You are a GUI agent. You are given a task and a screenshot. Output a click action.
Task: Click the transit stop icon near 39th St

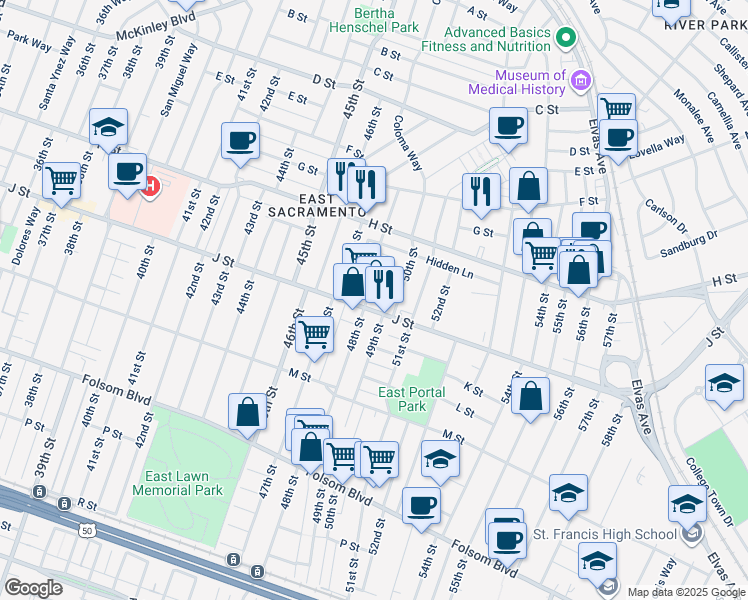(x=39, y=491)
